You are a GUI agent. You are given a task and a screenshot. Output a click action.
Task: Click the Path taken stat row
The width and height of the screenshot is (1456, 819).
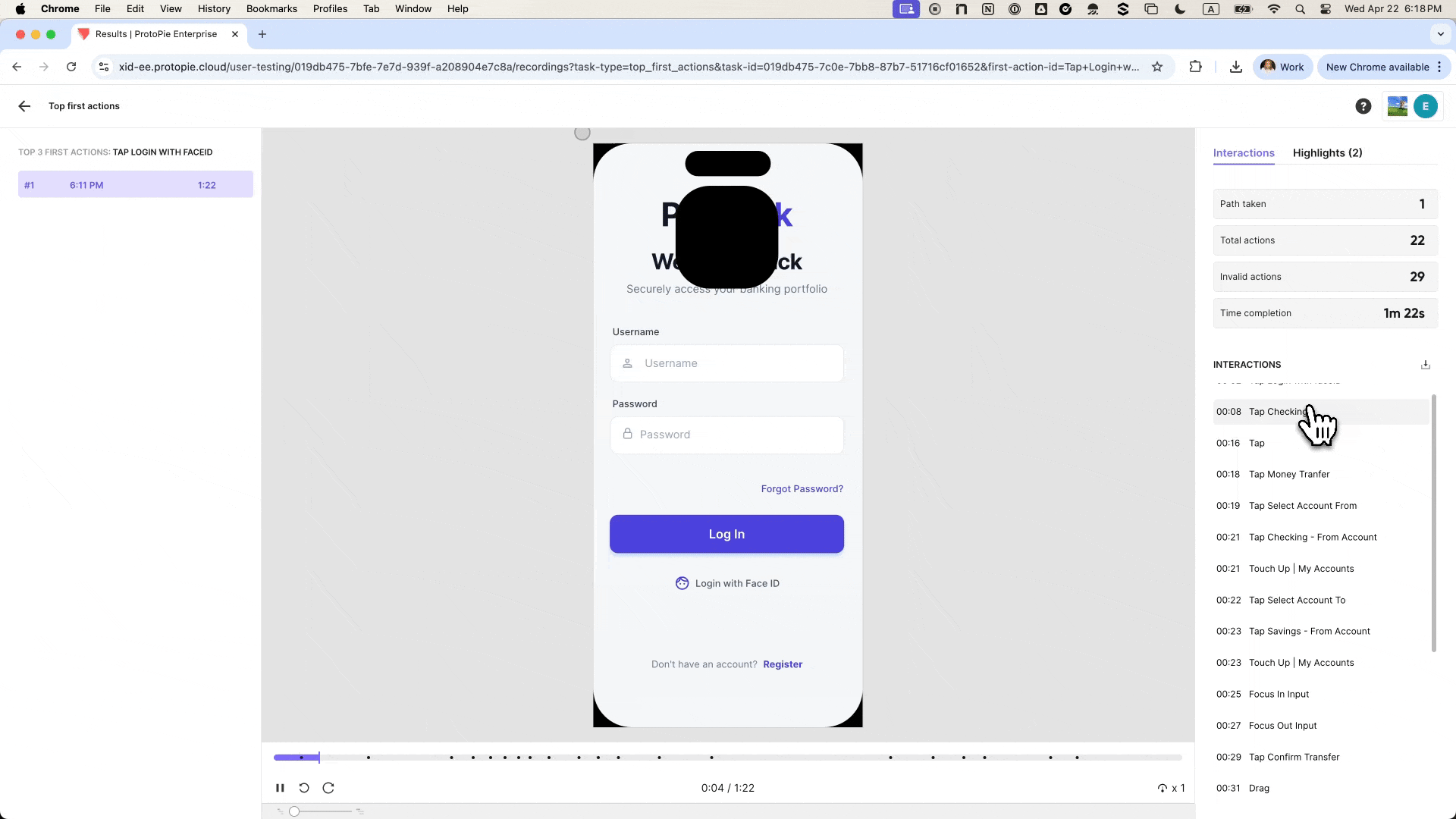click(1325, 204)
